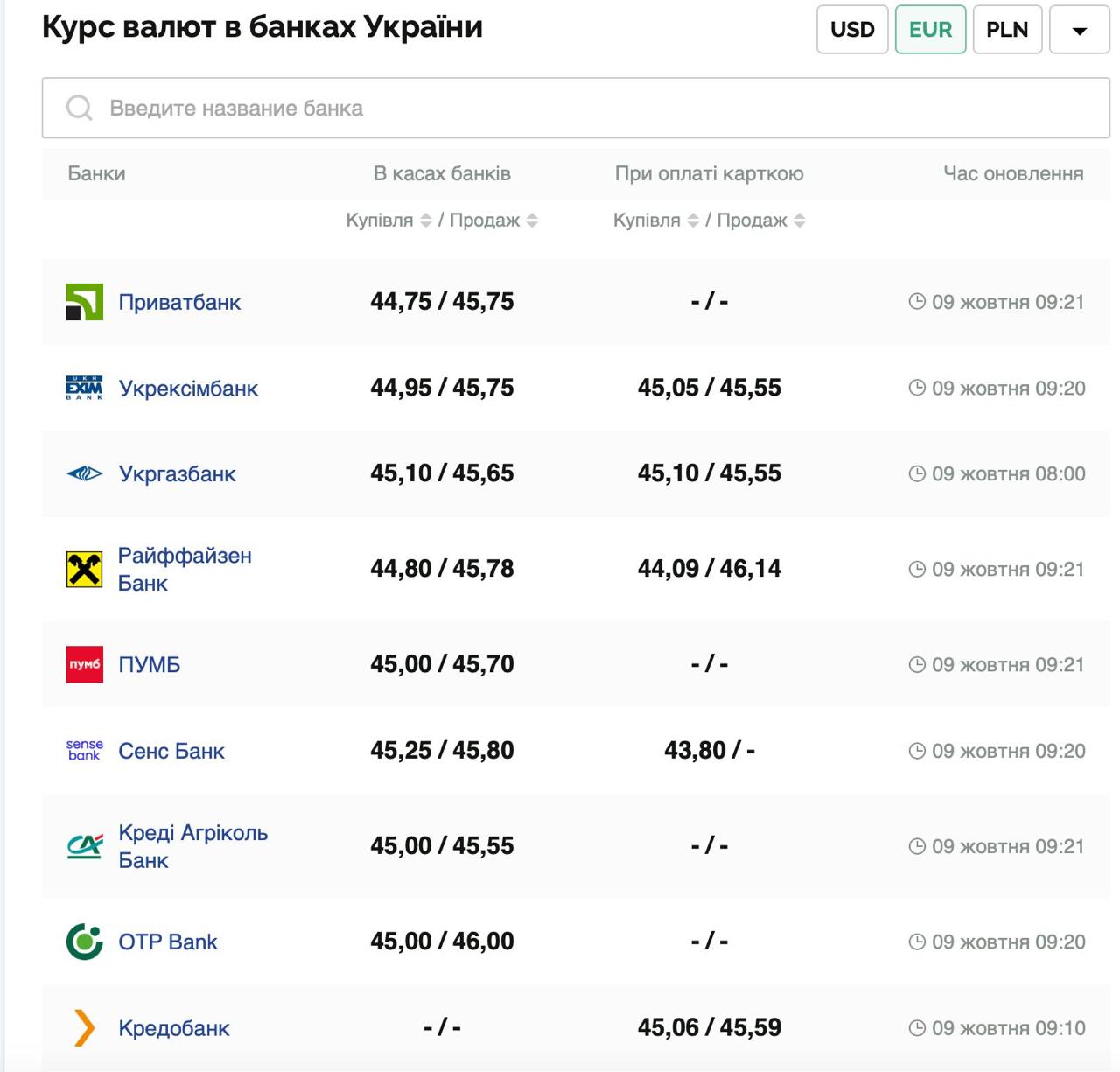Switch currency to USD

coord(852,30)
